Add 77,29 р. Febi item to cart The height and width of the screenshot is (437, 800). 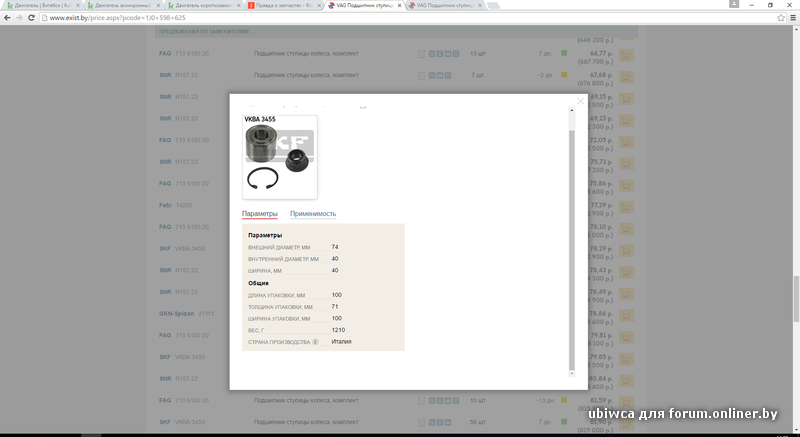[x=626, y=207]
